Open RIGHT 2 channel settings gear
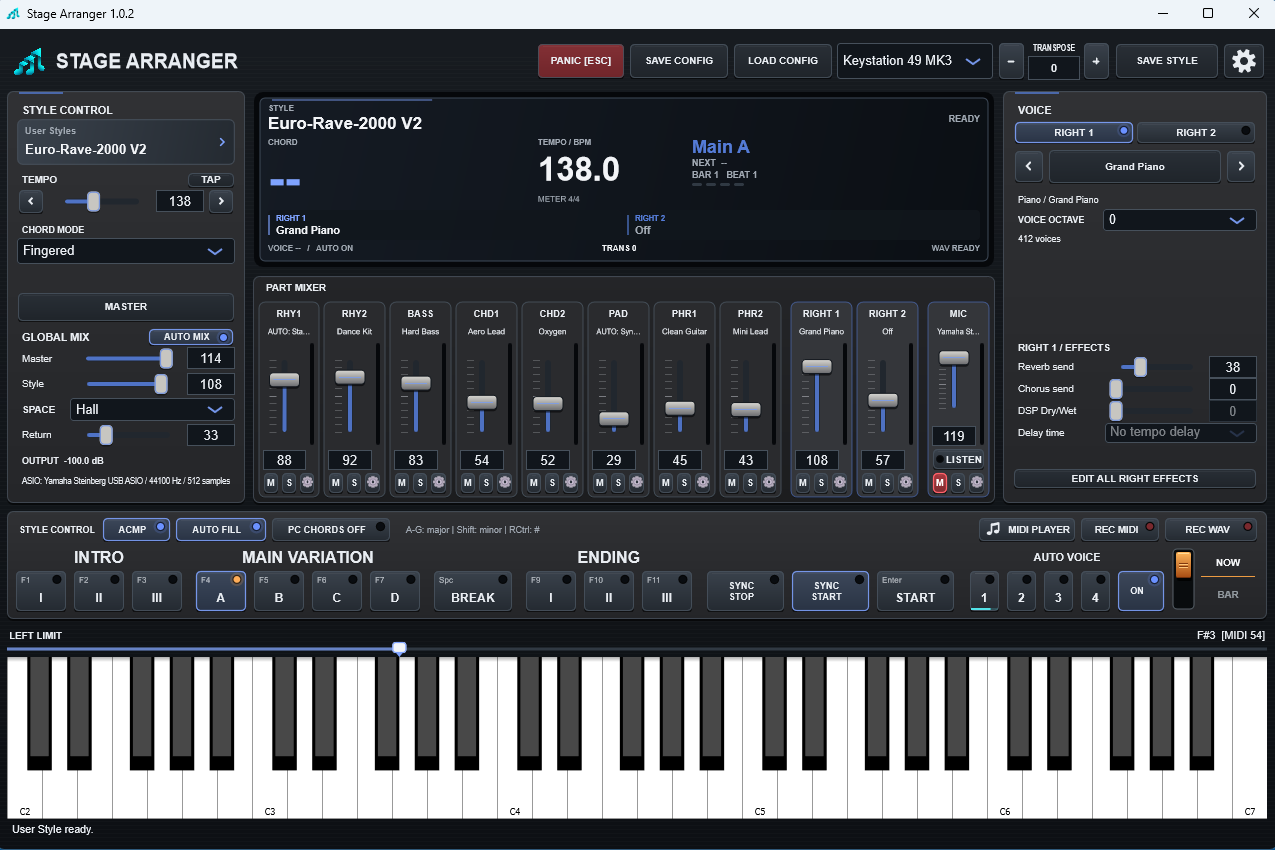1275x850 pixels. click(x=906, y=482)
